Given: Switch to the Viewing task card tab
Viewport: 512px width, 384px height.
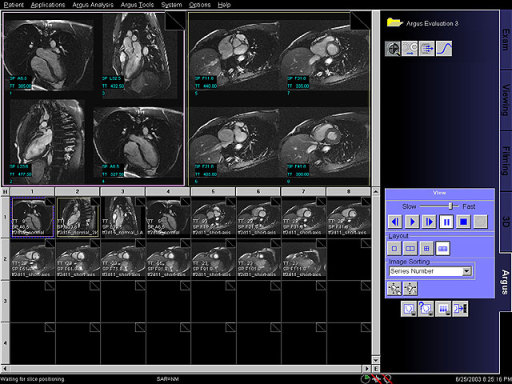Looking at the screenshot, I should (505, 100).
